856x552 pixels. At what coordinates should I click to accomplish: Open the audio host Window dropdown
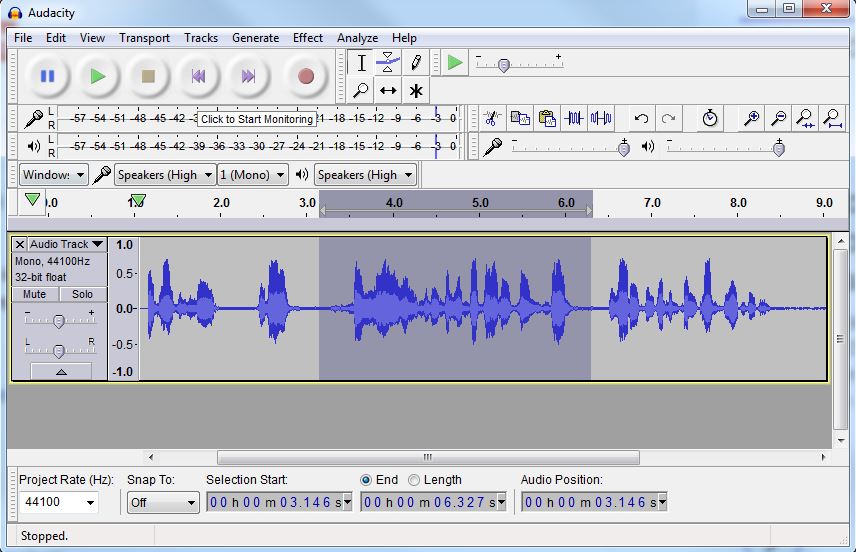[54, 175]
